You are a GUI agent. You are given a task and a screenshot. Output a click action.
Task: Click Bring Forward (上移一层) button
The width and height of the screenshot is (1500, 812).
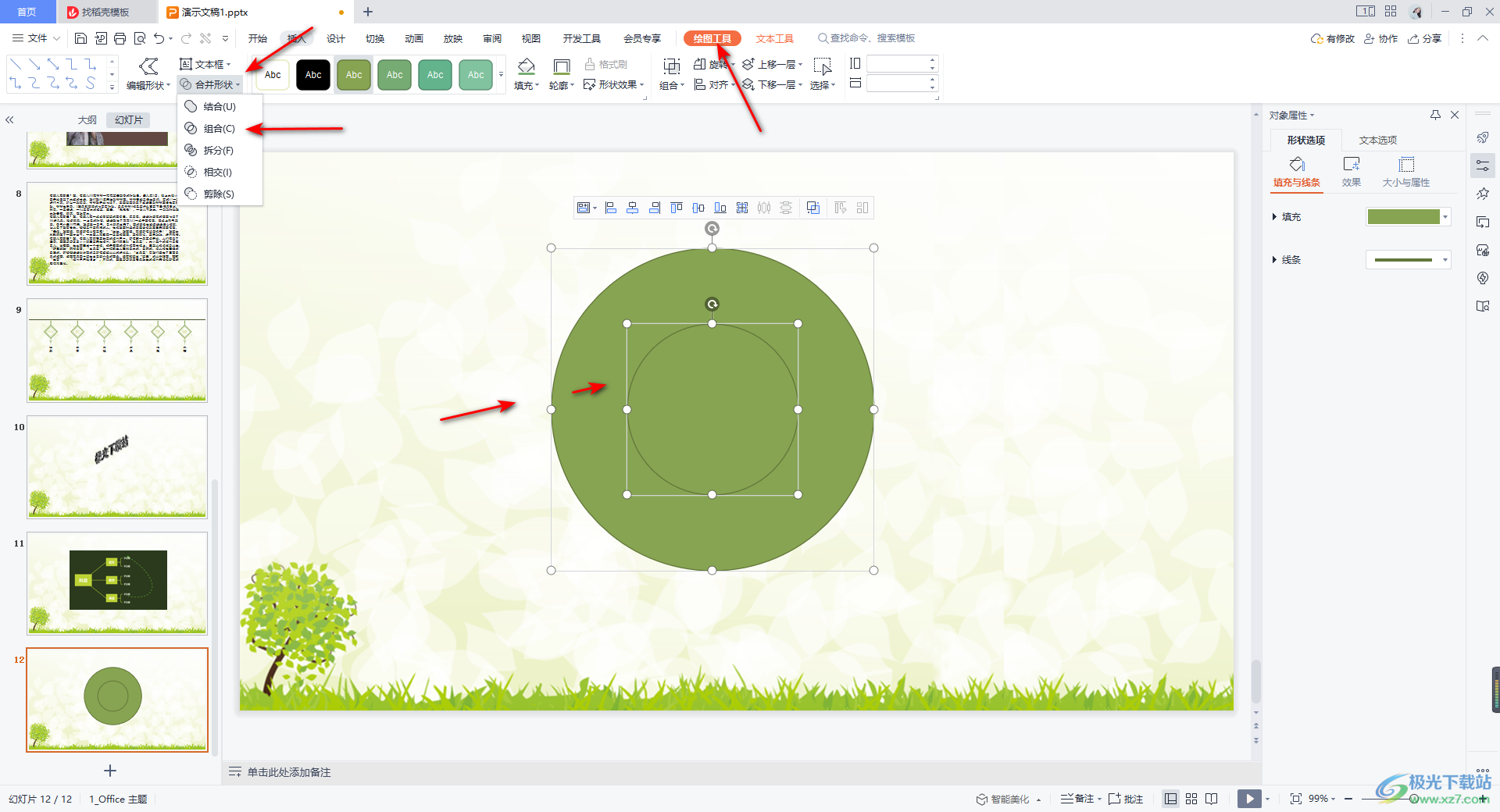772,64
